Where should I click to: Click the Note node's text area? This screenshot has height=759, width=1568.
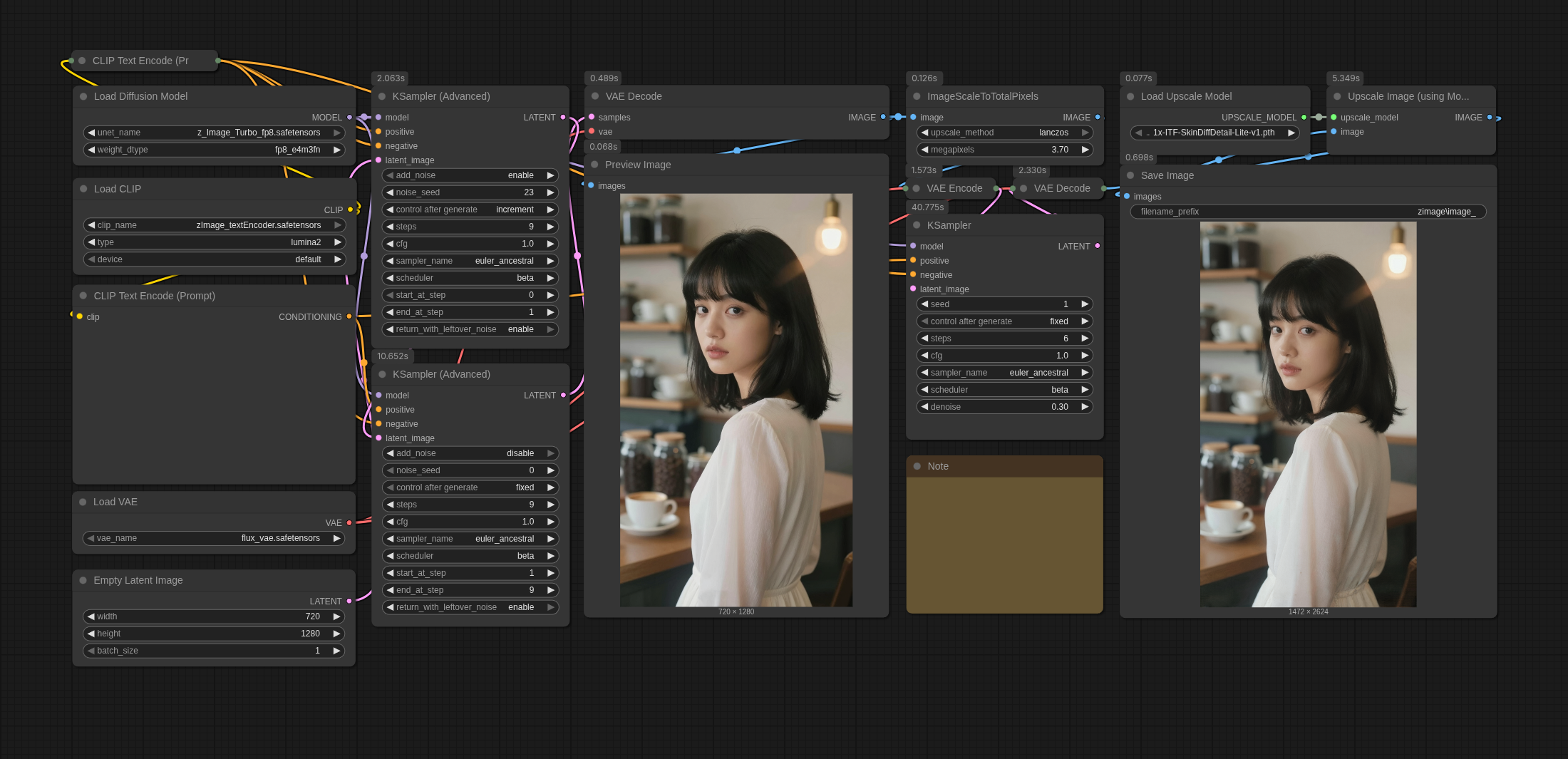click(1004, 544)
